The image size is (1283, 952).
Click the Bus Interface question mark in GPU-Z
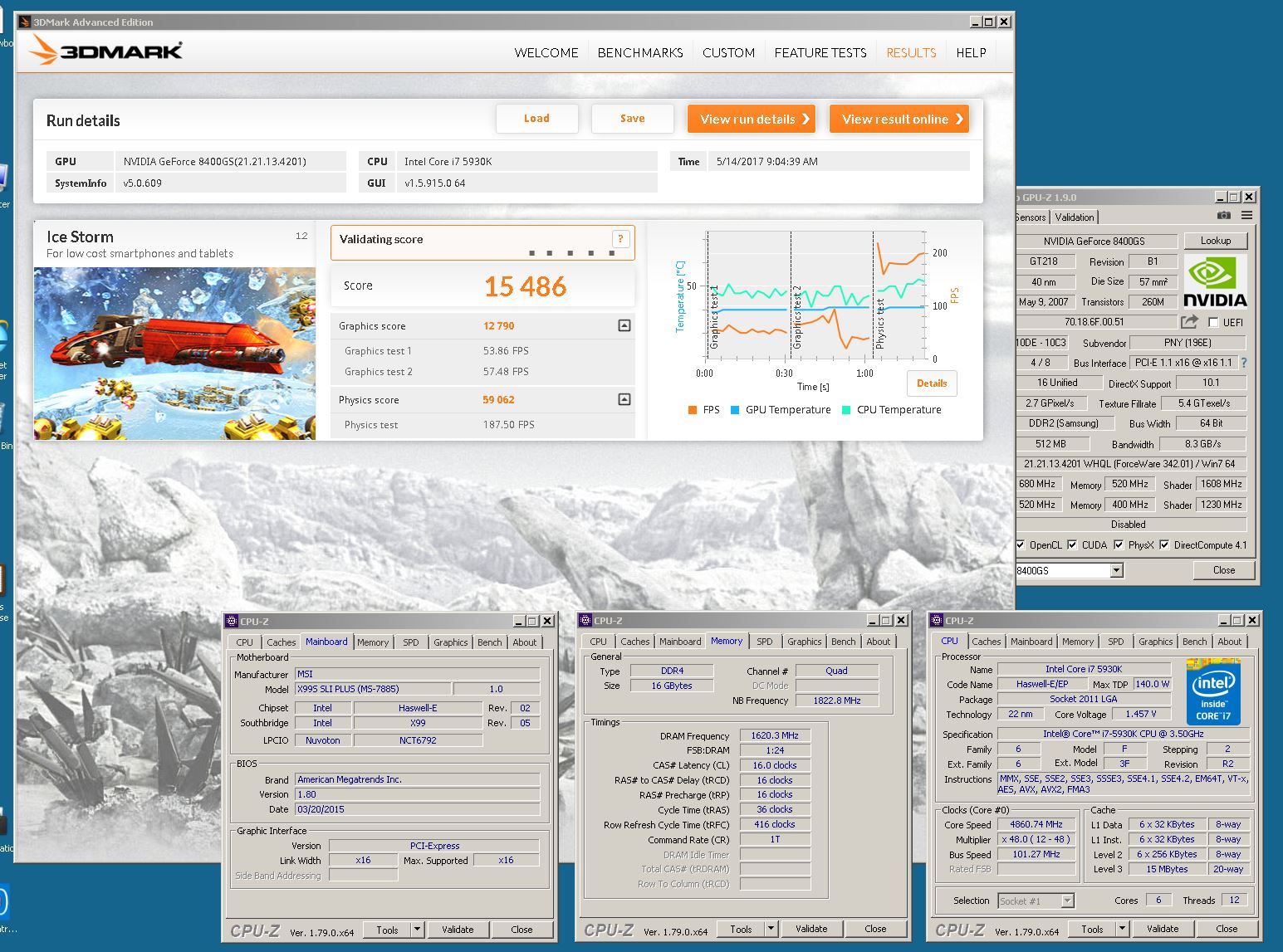(x=1244, y=363)
